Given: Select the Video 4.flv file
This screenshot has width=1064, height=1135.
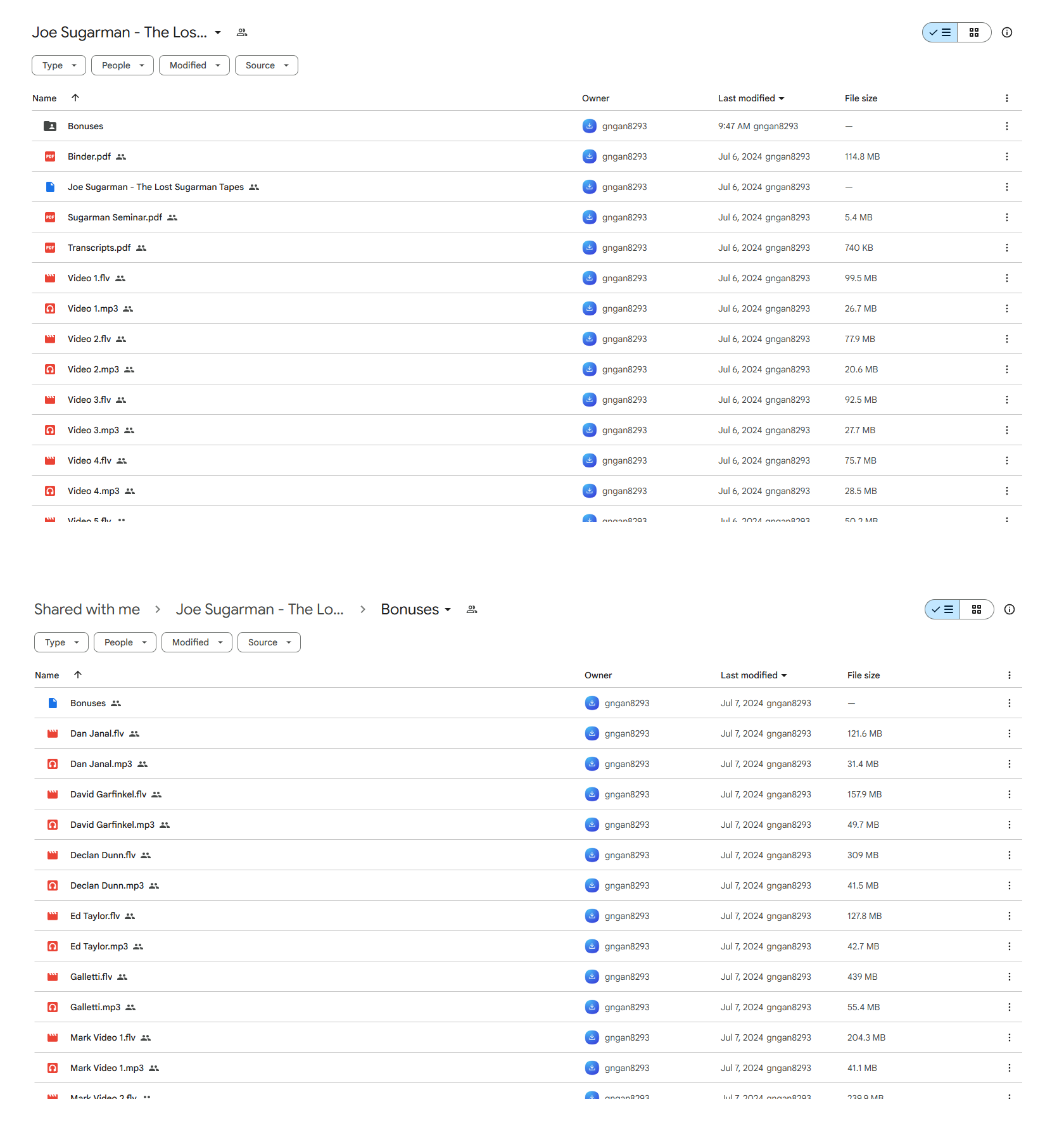Looking at the screenshot, I should click(527, 460).
